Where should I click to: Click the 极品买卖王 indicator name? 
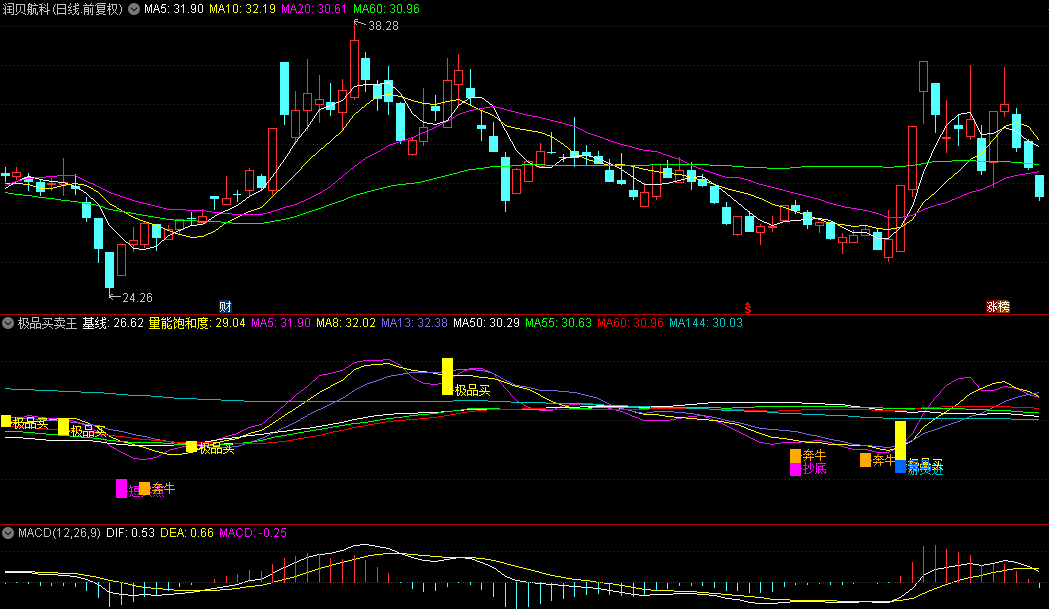47,323
